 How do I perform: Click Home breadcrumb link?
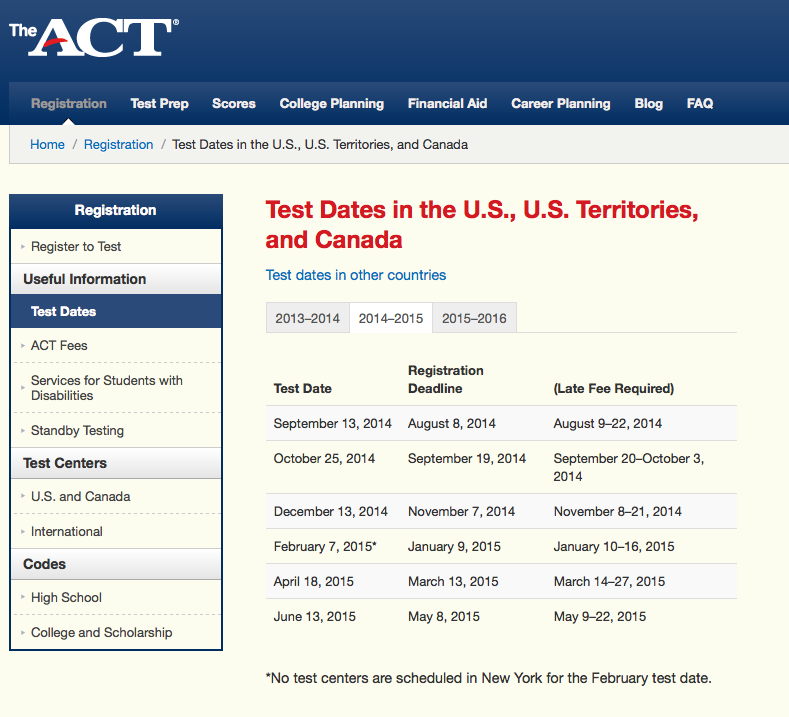pyautogui.click(x=47, y=144)
